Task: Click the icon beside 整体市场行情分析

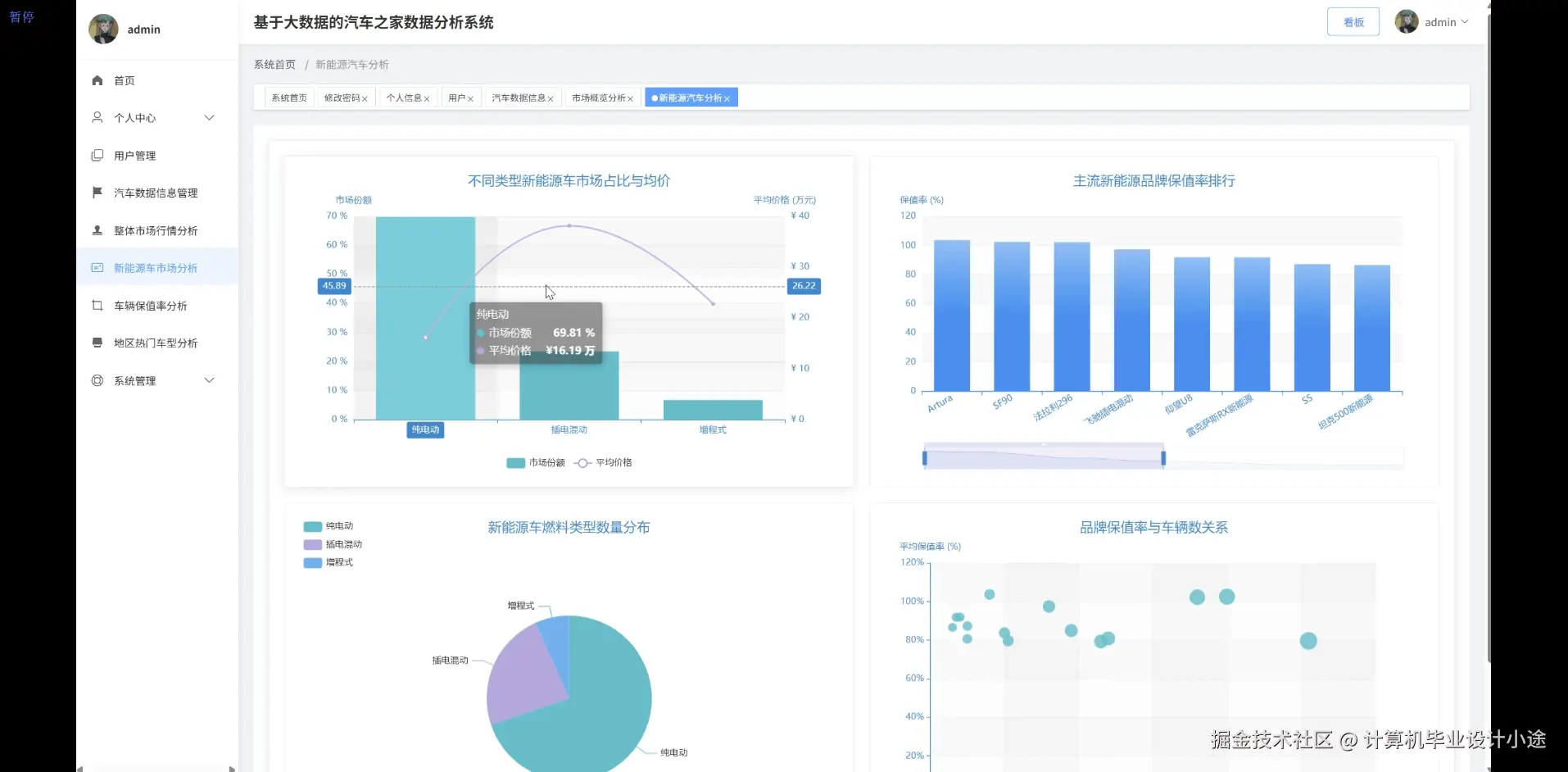Action: click(97, 230)
